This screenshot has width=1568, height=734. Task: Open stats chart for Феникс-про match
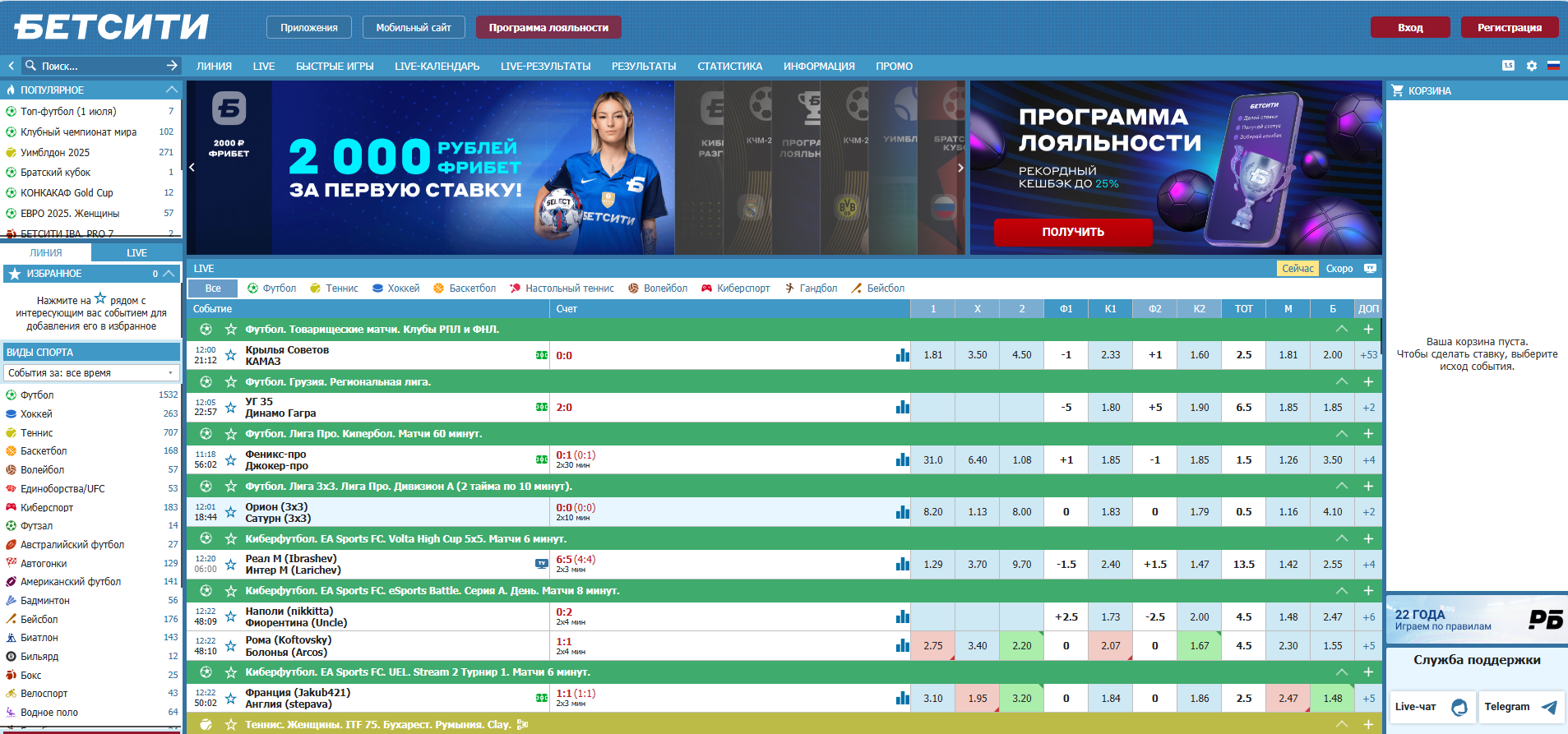click(x=903, y=459)
